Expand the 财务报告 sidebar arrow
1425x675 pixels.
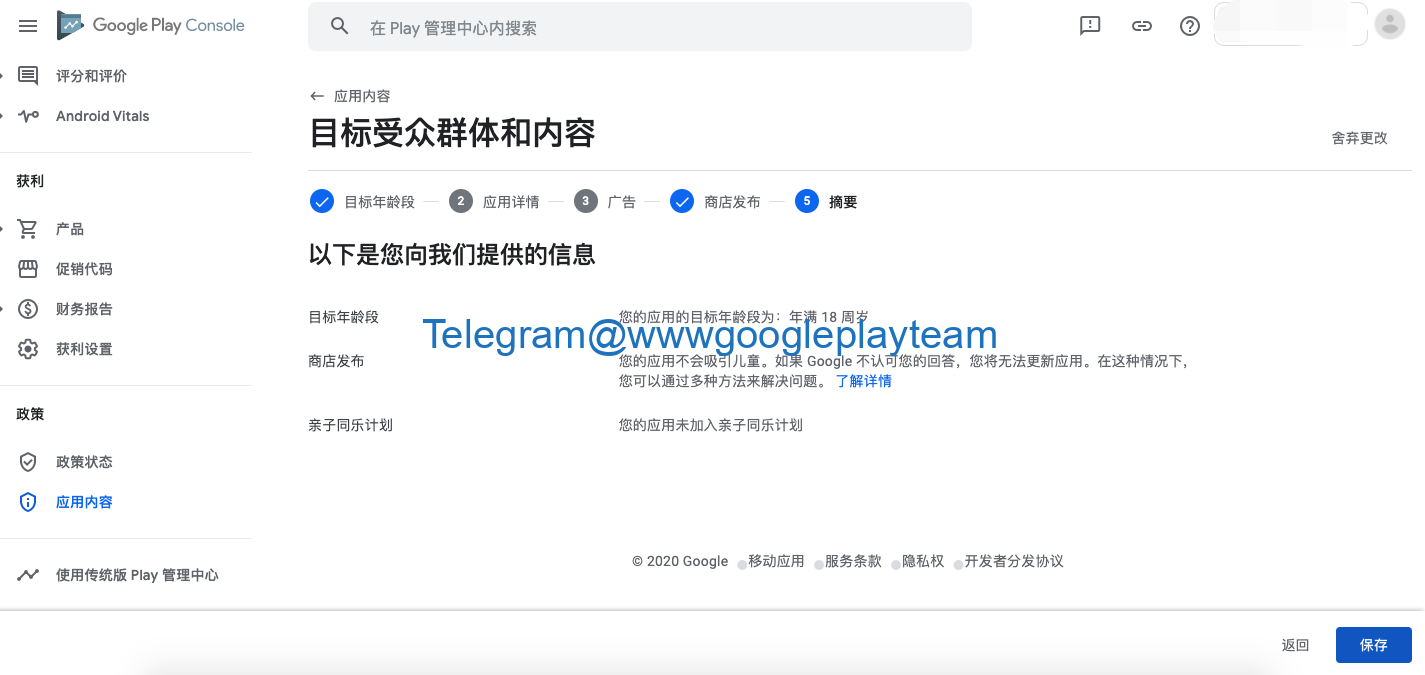coord(3,309)
